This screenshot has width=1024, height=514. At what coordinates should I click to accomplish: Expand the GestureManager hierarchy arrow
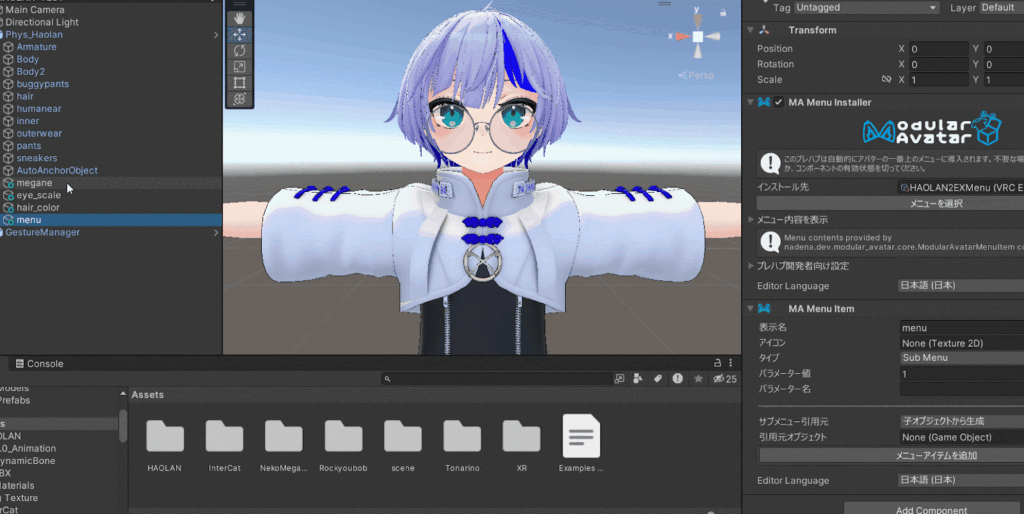(216, 232)
